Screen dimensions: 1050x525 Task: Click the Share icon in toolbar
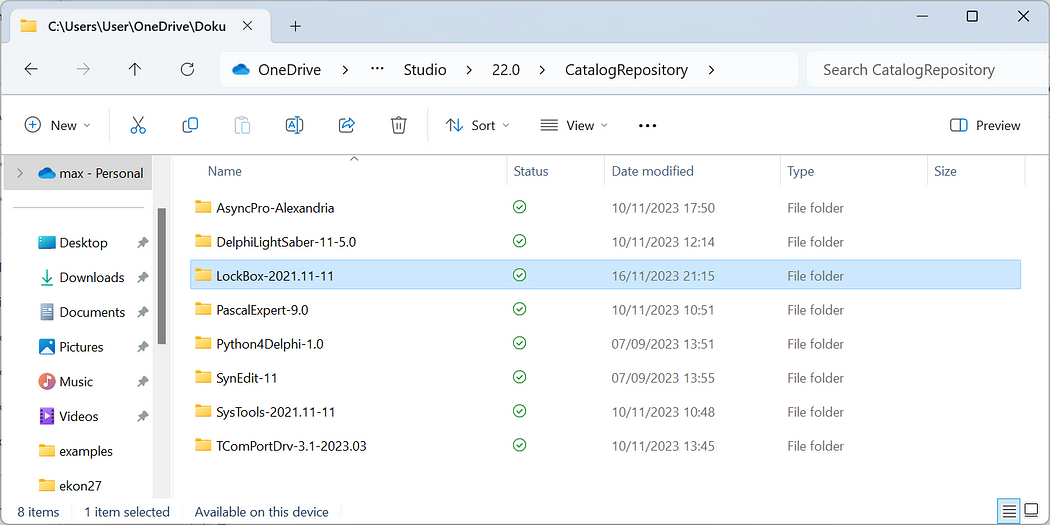(x=347, y=125)
